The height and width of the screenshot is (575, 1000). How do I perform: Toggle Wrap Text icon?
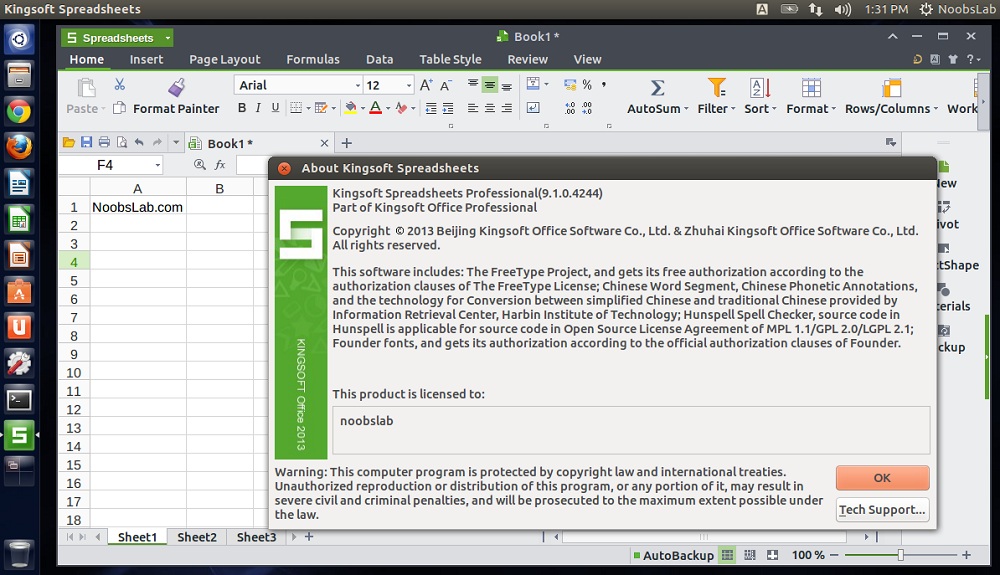tap(533, 108)
